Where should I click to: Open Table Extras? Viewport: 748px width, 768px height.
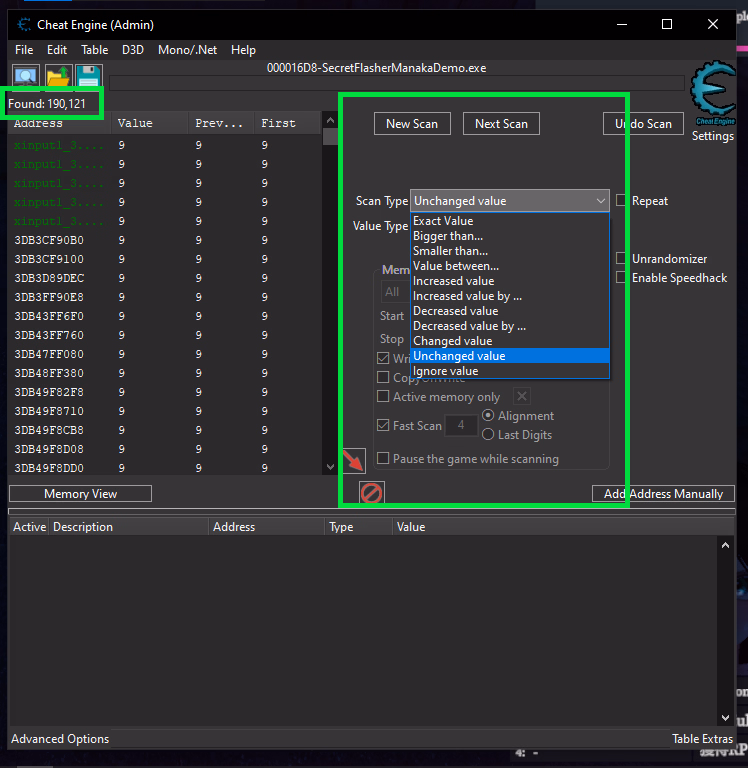(x=702, y=739)
